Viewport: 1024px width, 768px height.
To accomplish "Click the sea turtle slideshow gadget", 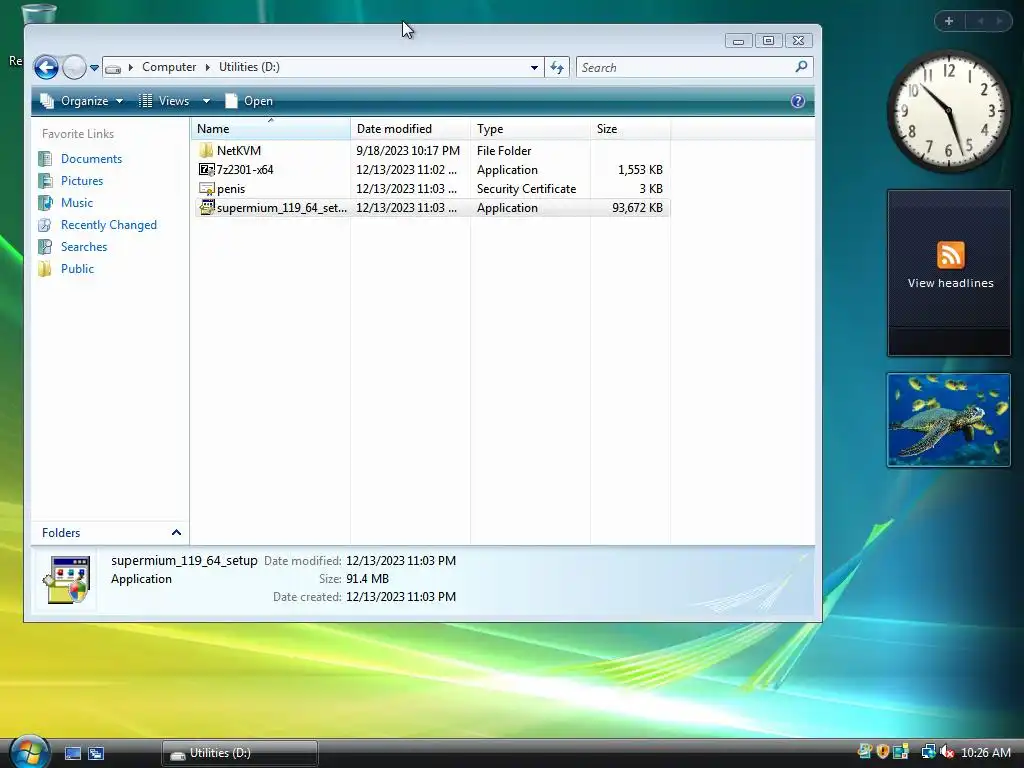I will 949,421.
